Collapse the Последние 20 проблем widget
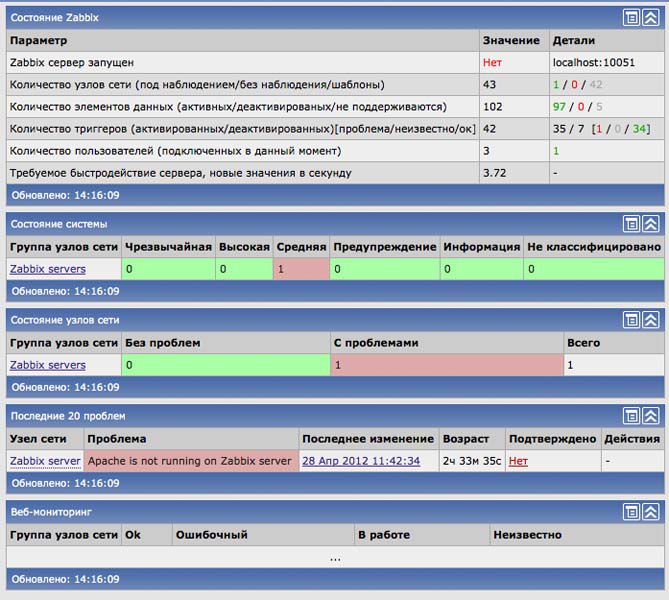This screenshot has height=600, width=669. click(x=651, y=416)
